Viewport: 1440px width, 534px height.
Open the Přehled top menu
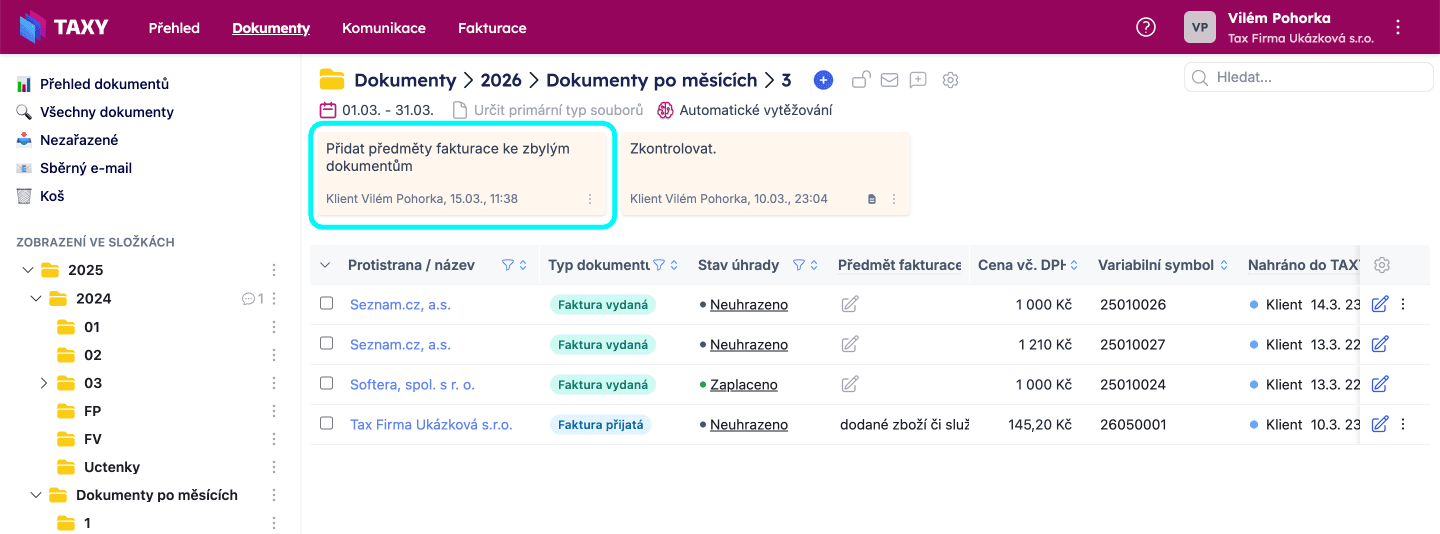[x=174, y=28]
